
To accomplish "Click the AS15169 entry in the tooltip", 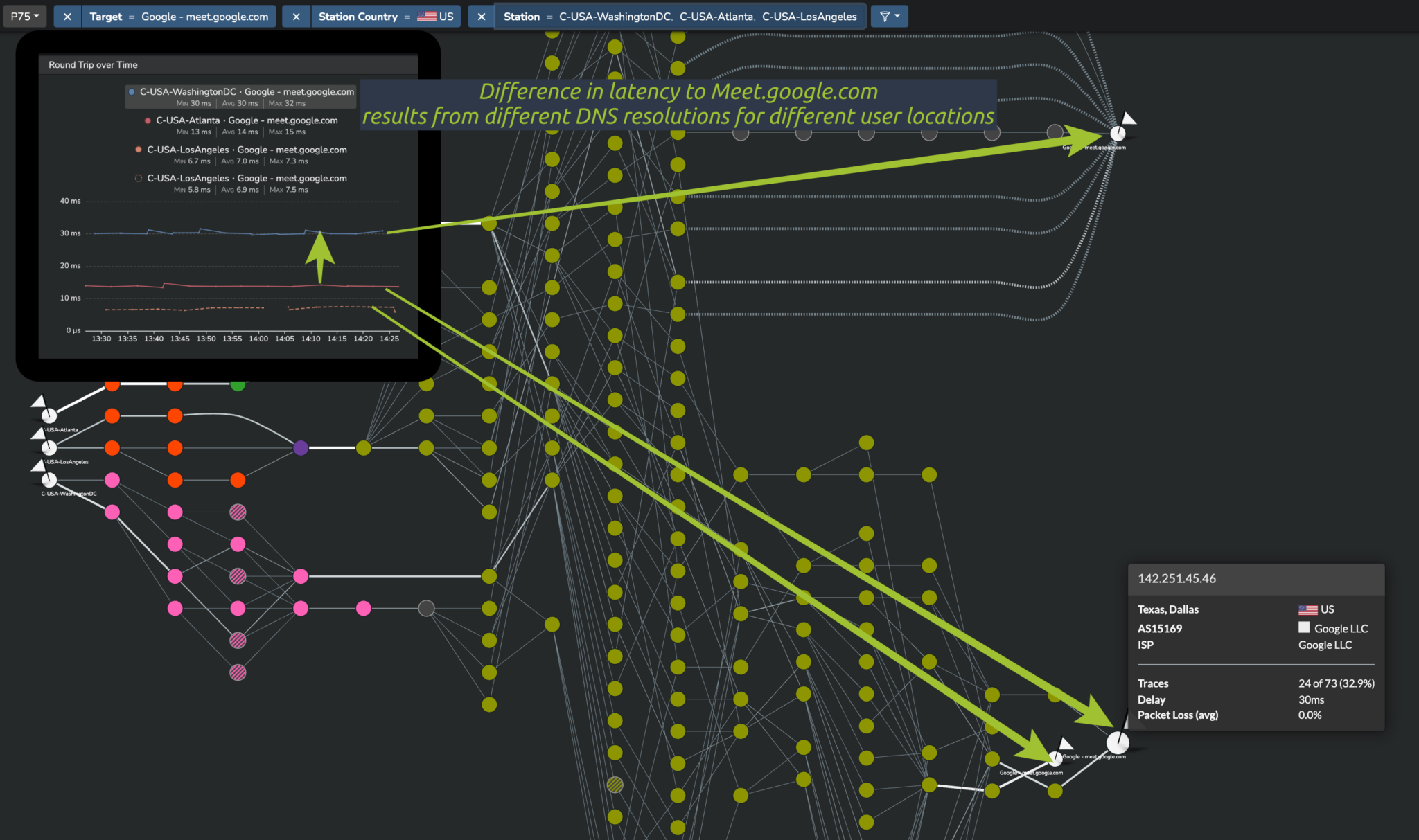I will tap(1160, 628).
